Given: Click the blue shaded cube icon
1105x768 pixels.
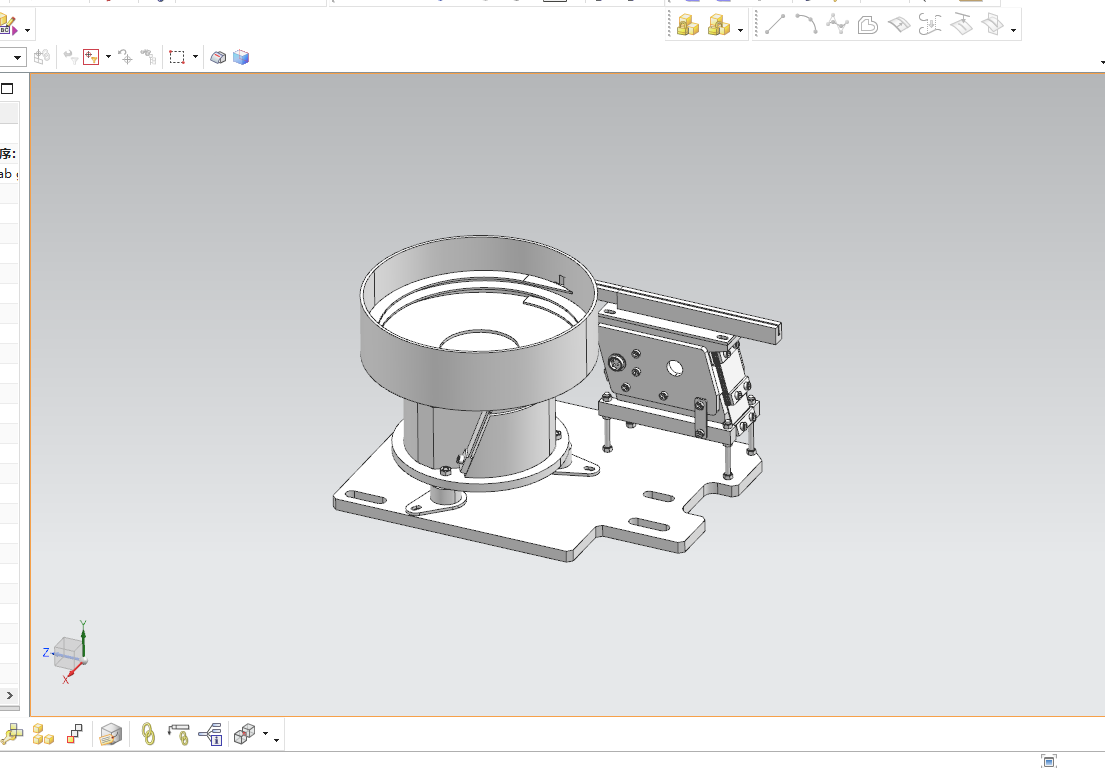Looking at the screenshot, I should tap(241, 57).
